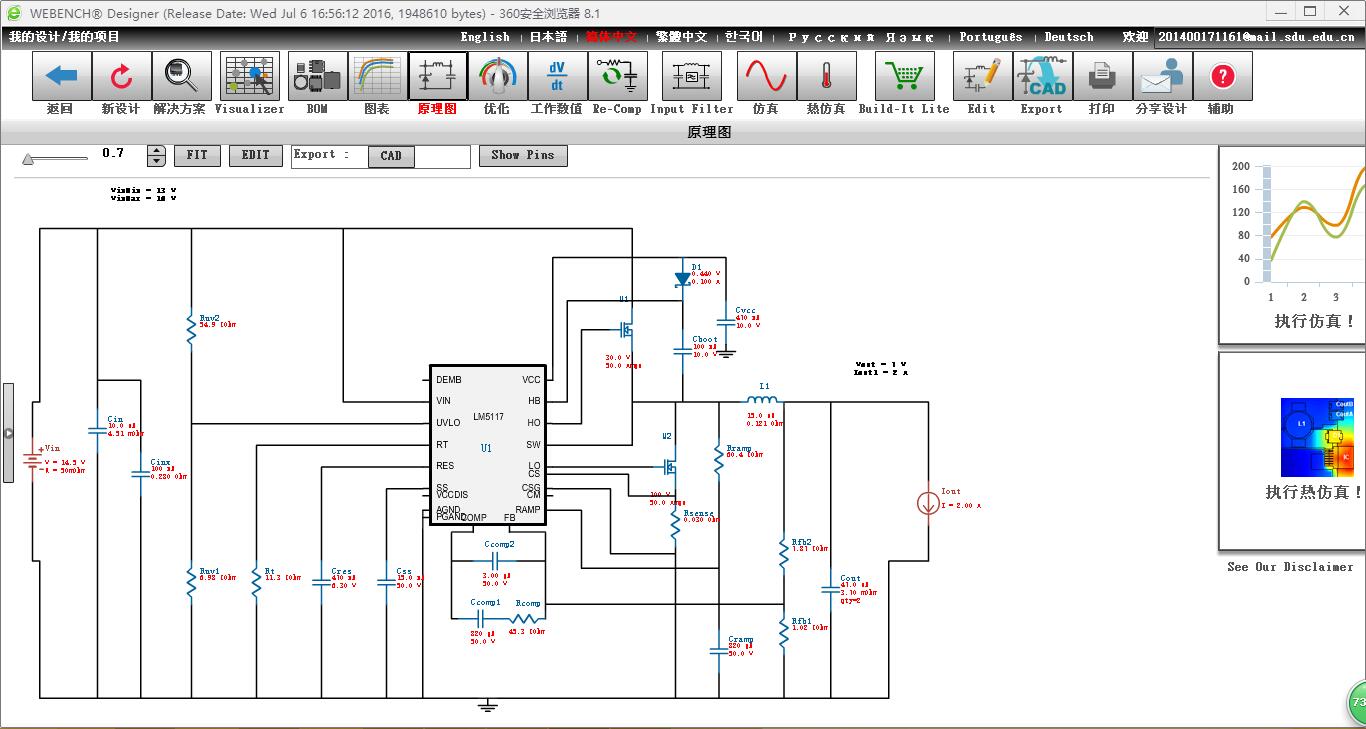The image size is (1366, 729).
Task: Click the EDIT button below the toolbar
Action: 255,155
